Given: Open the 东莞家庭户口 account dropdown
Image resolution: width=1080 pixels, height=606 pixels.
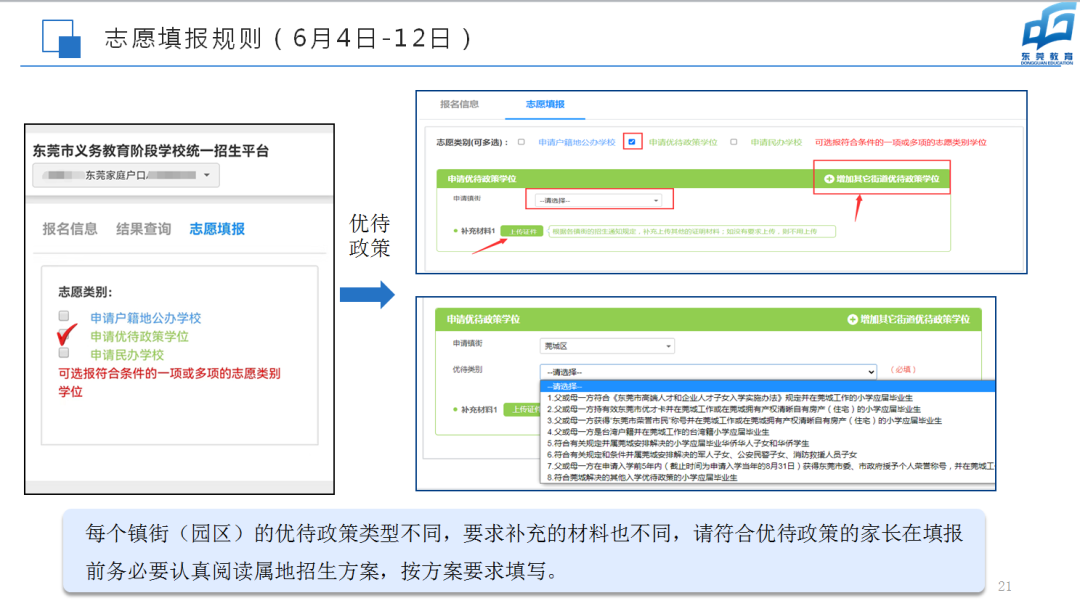Looking at the screenshot, I should click(126, 176).
